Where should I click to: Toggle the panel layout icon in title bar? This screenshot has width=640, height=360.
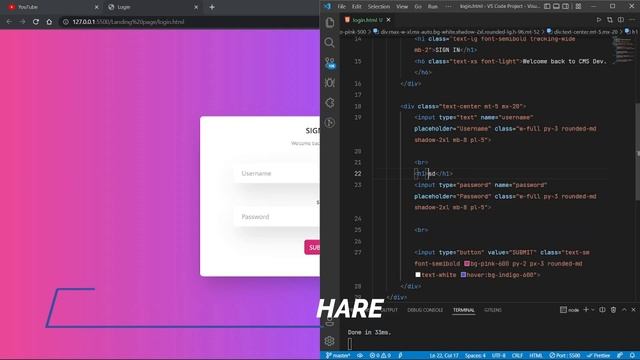tap(556, 7)
